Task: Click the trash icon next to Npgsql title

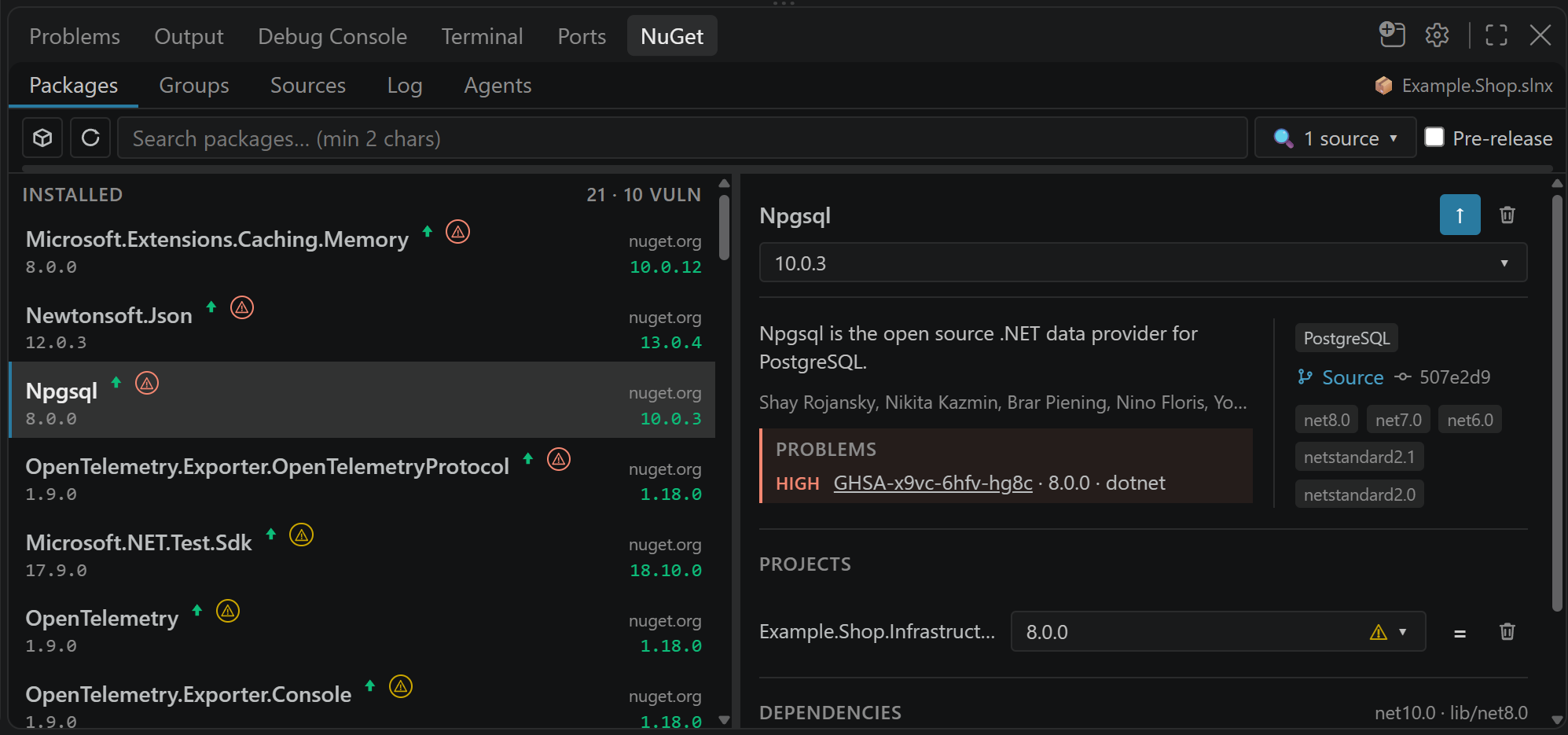Action: [1507, 215]
